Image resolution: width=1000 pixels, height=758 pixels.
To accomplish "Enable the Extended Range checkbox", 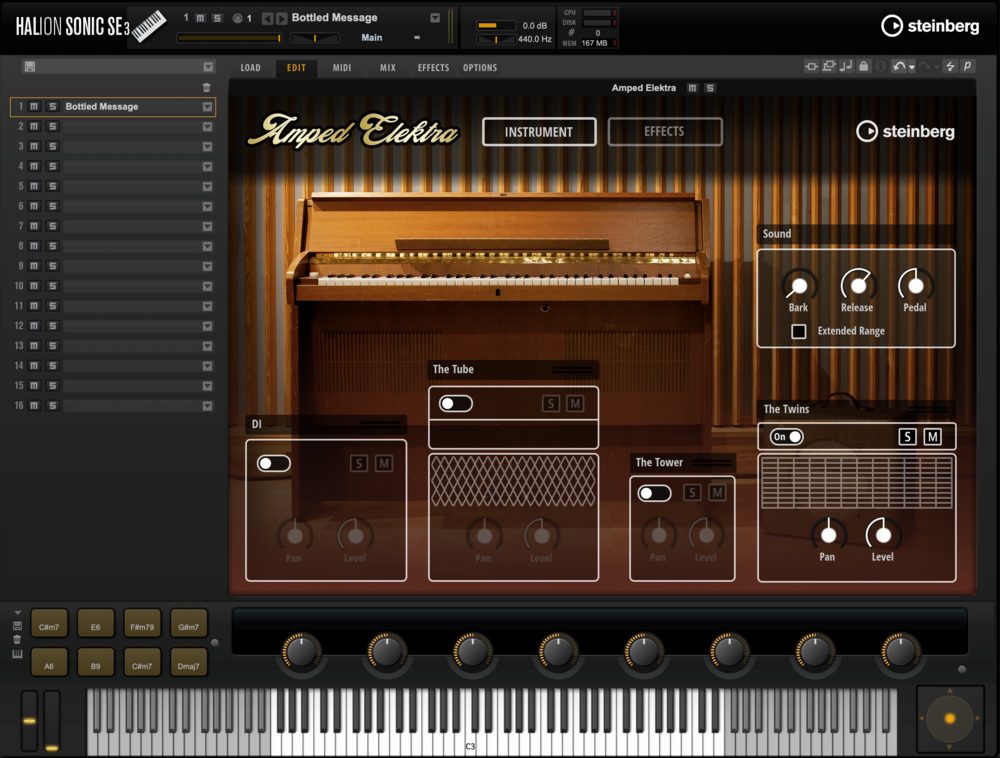I will (798, 332).
